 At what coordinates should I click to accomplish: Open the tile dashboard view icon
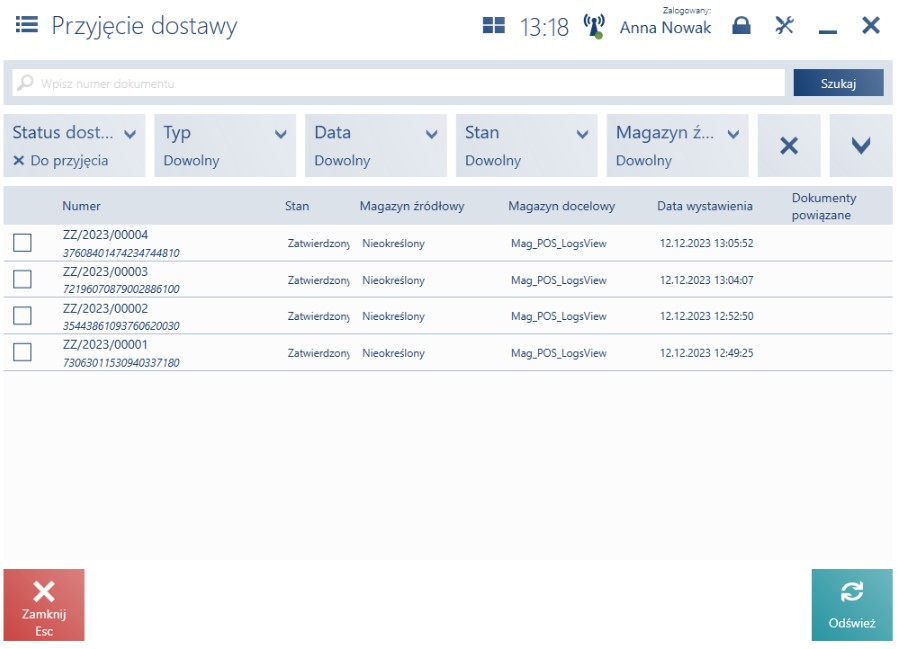click(x=494, y=26)
